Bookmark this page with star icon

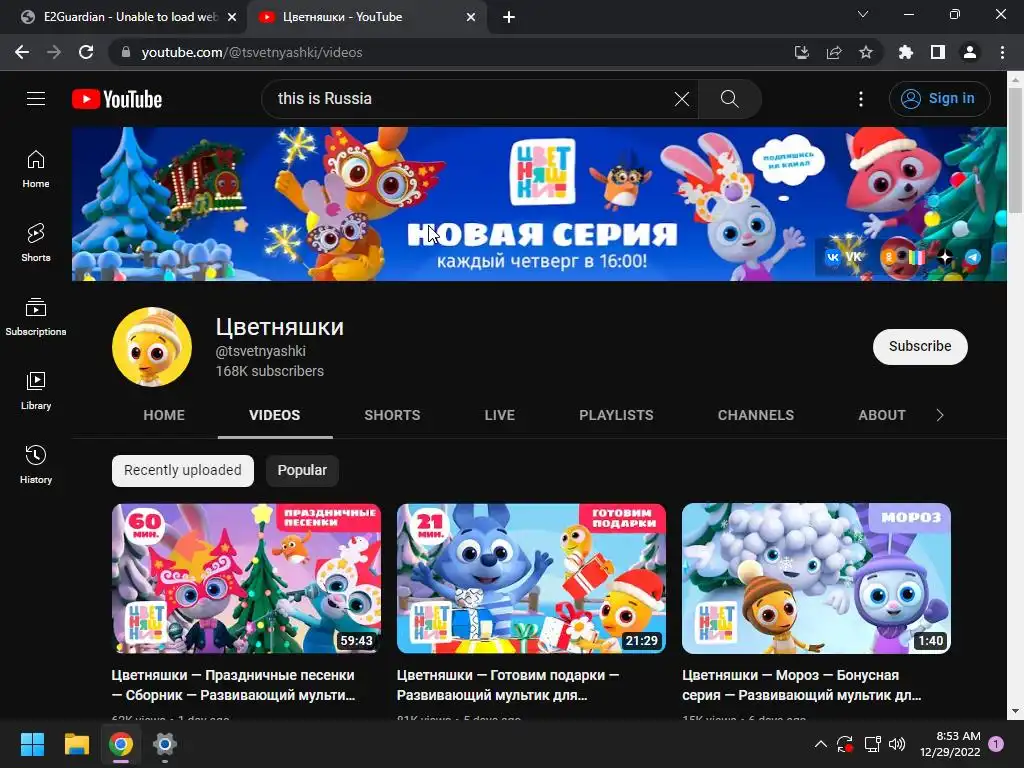[x=866, y=52]
